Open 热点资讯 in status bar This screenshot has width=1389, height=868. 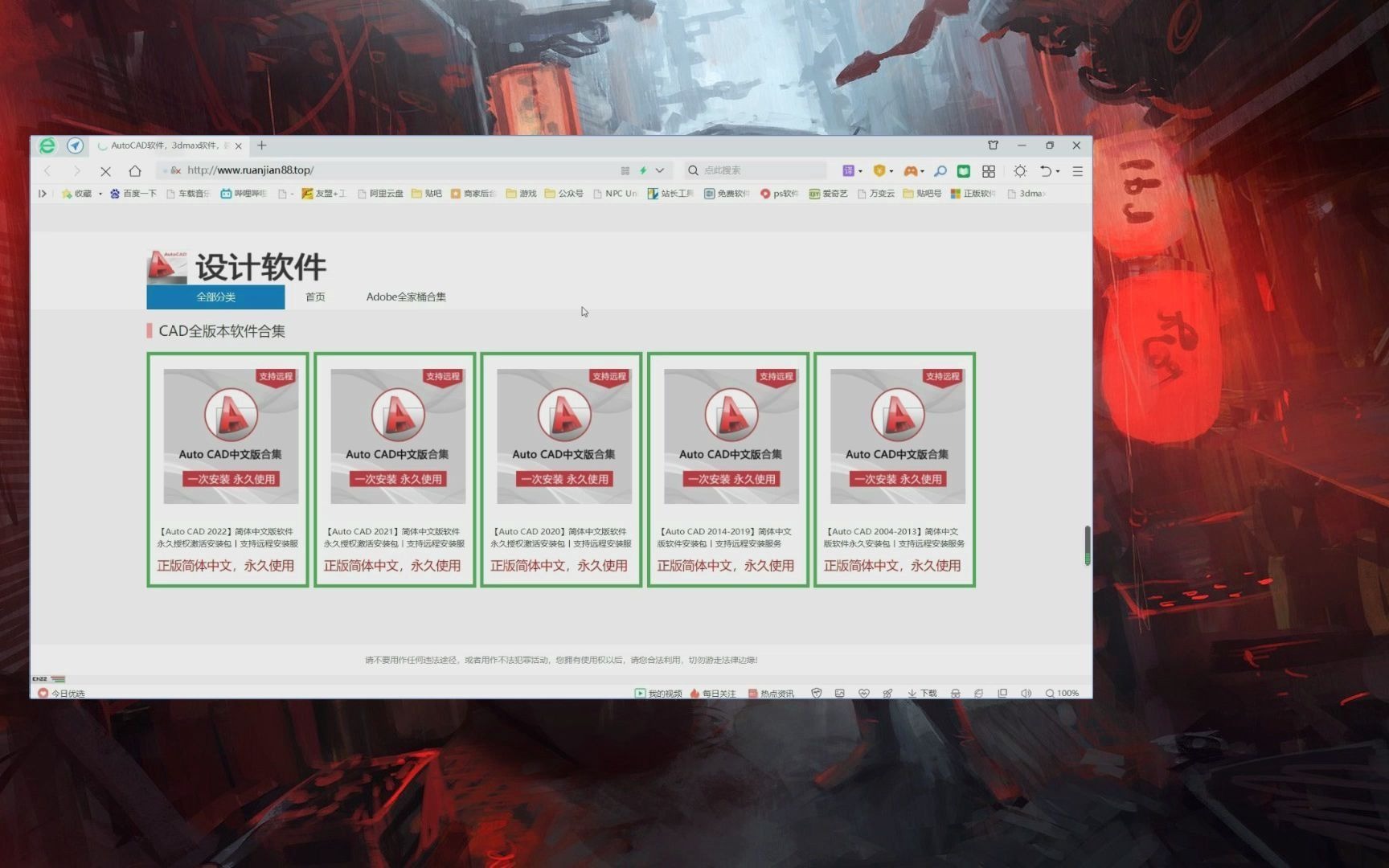pos(771,693)
